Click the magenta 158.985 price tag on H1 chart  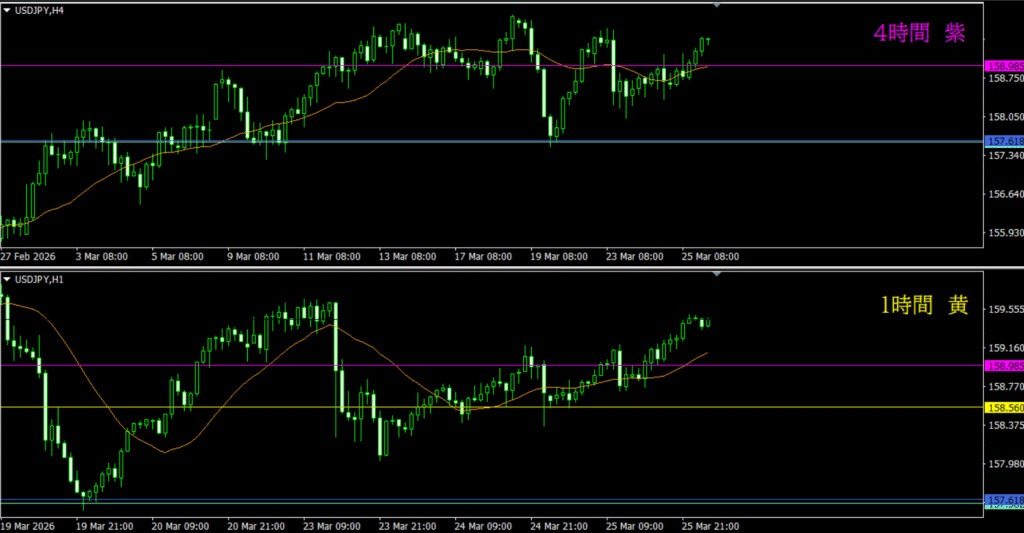coord(1004,366)
